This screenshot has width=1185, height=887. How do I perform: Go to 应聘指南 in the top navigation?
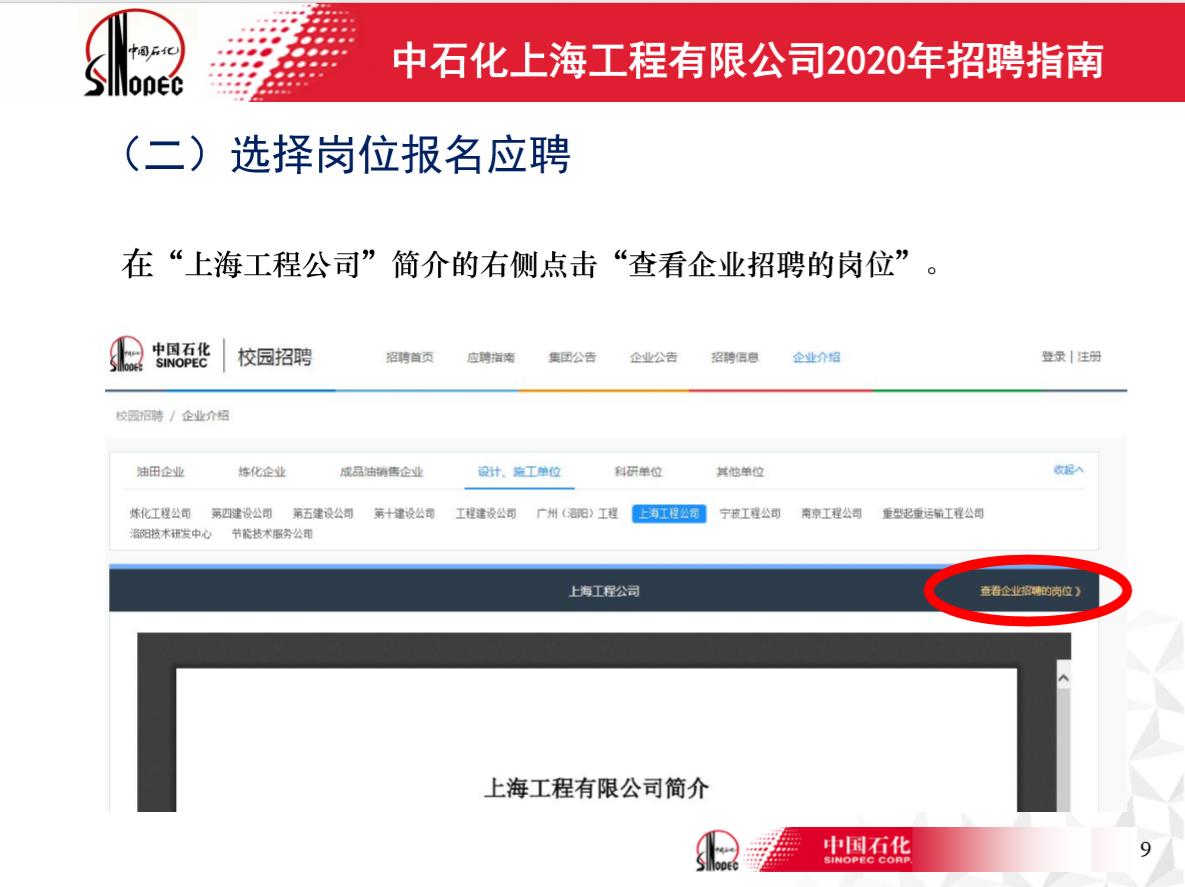pyautogui.click(x=490, y=357)
